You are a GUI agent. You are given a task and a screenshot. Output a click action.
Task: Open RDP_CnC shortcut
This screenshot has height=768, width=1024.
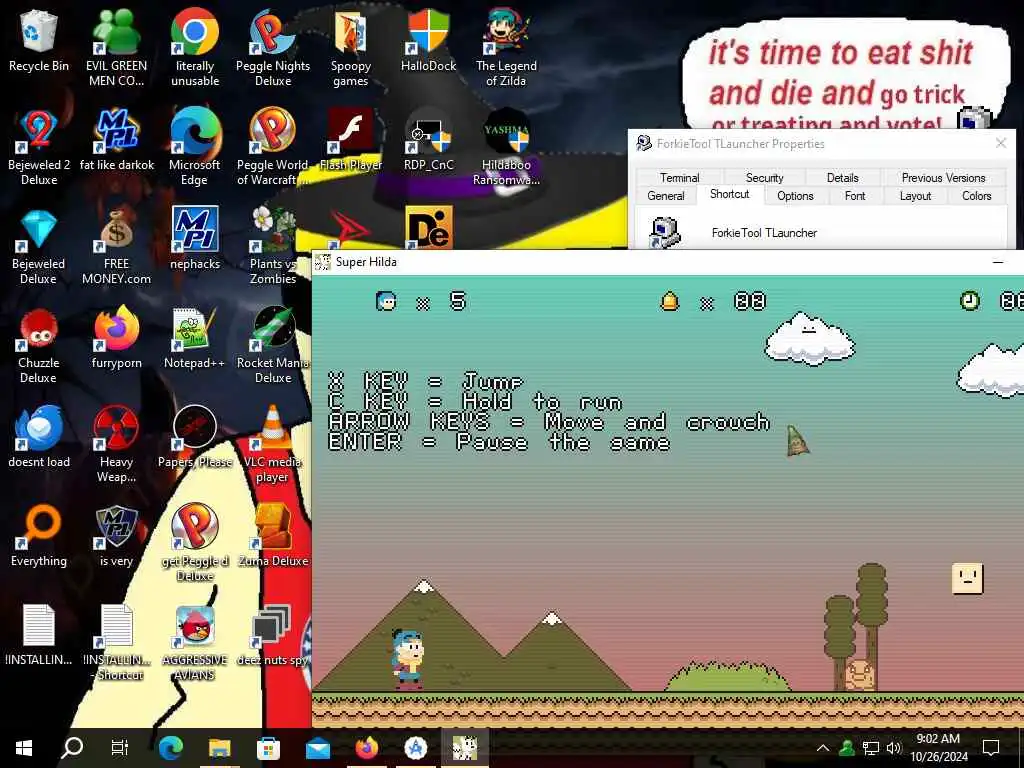(428, 140)
